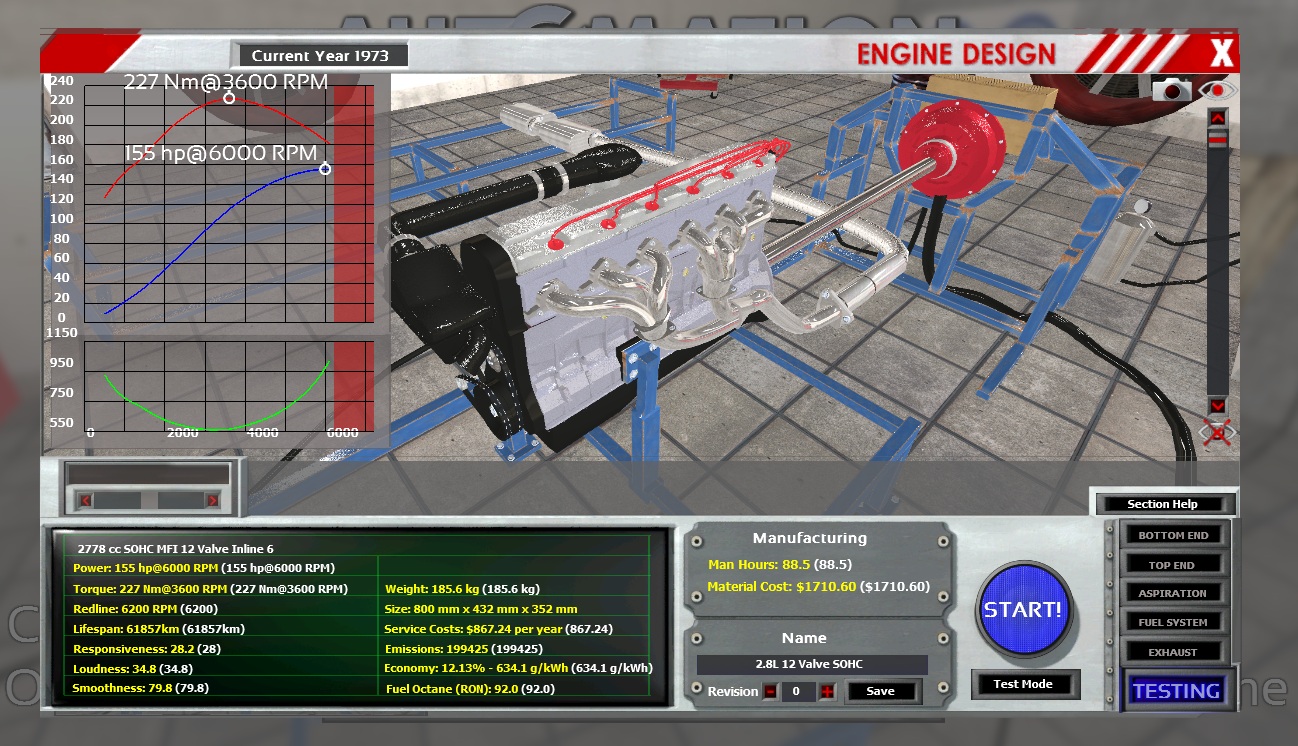
Task: Switch to the EXHAUST tab
Action: [x=1173, y=652]
